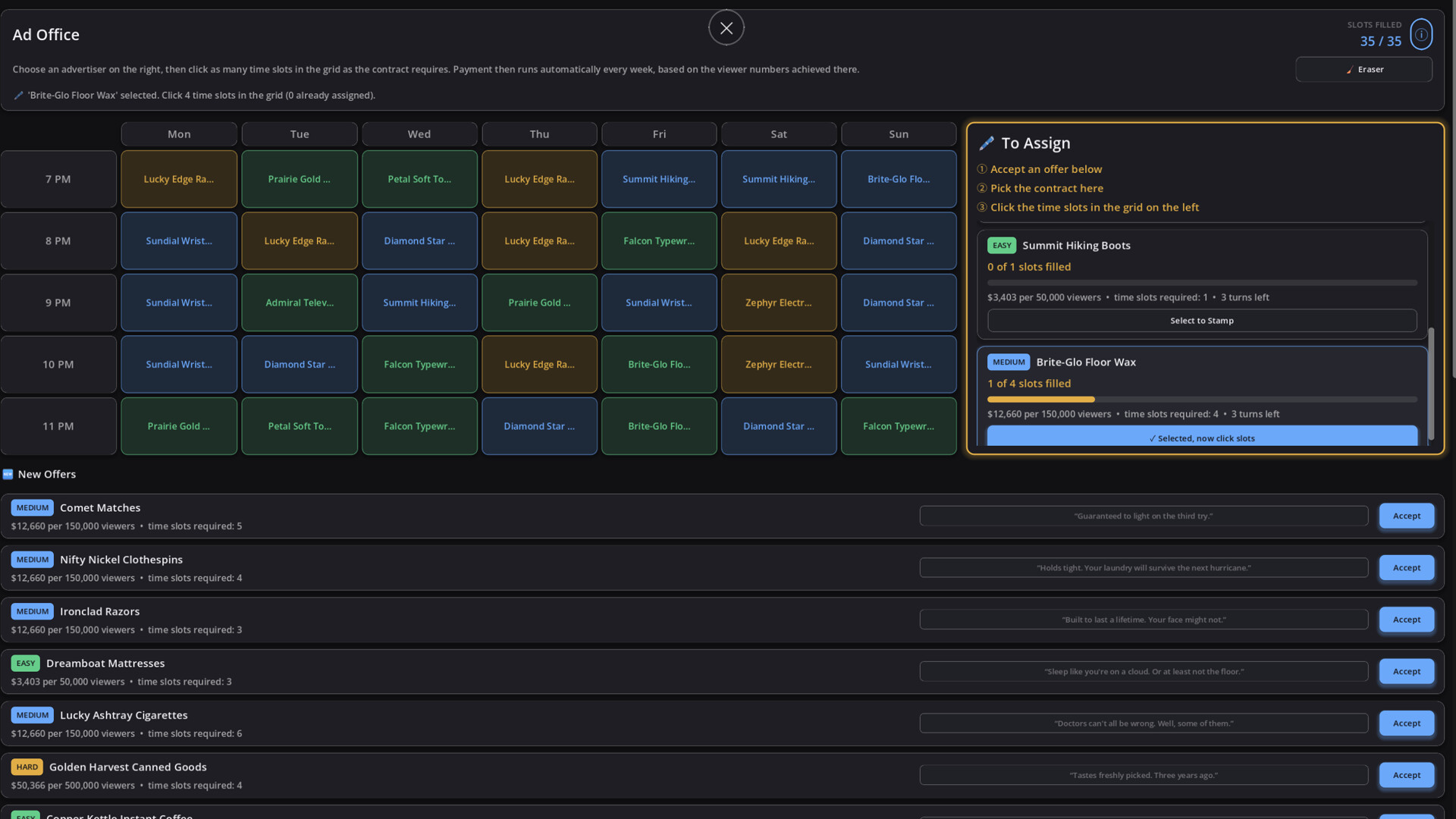This screenshot has width=1456, height=819.
Task: Click the Sunday 7 PM Brite-Glo slot
Action: tap(899, 179)
